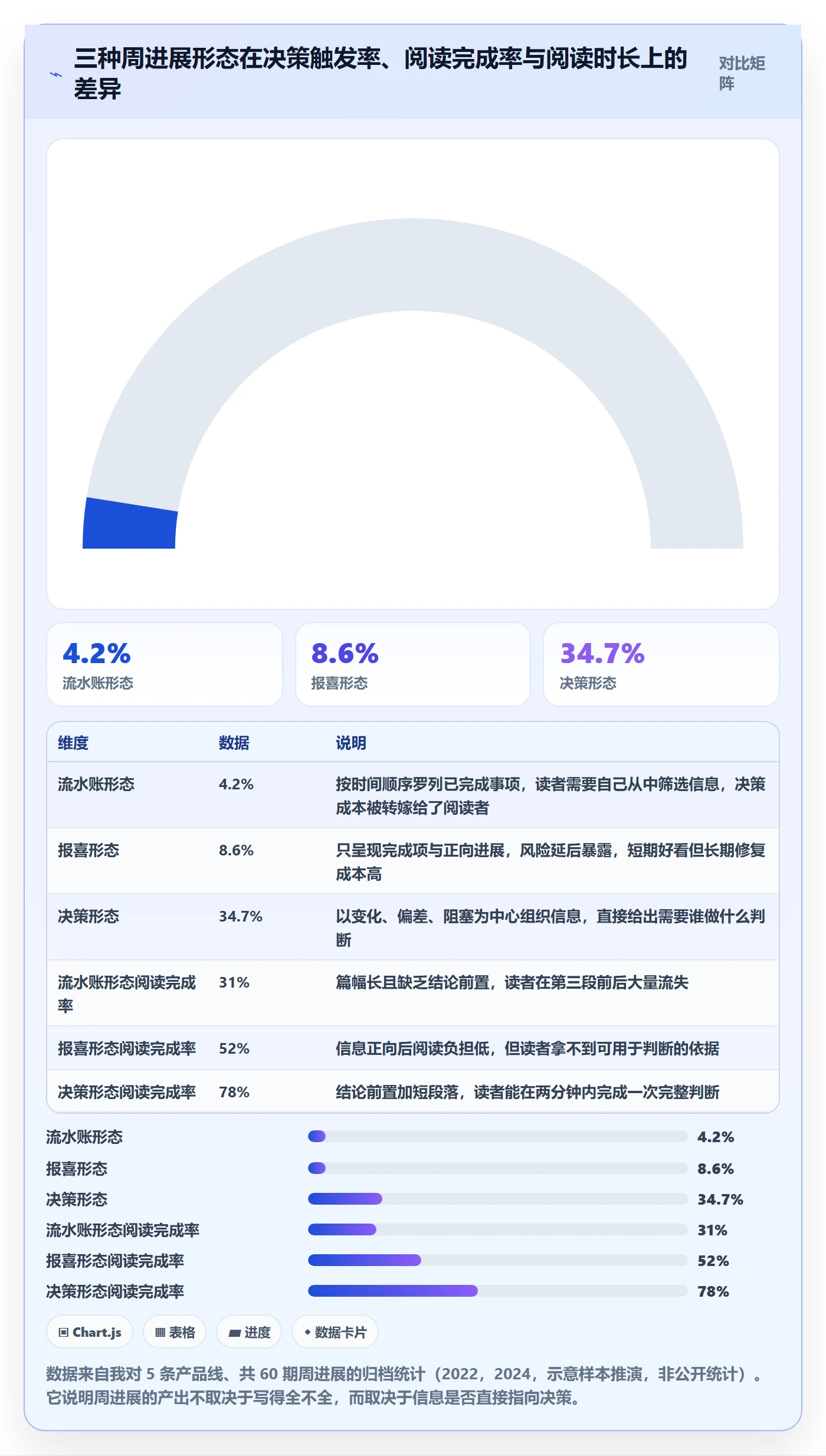The image size is (826, 1456).
Task: Click the 说明 column header
Action: [351, 743]
